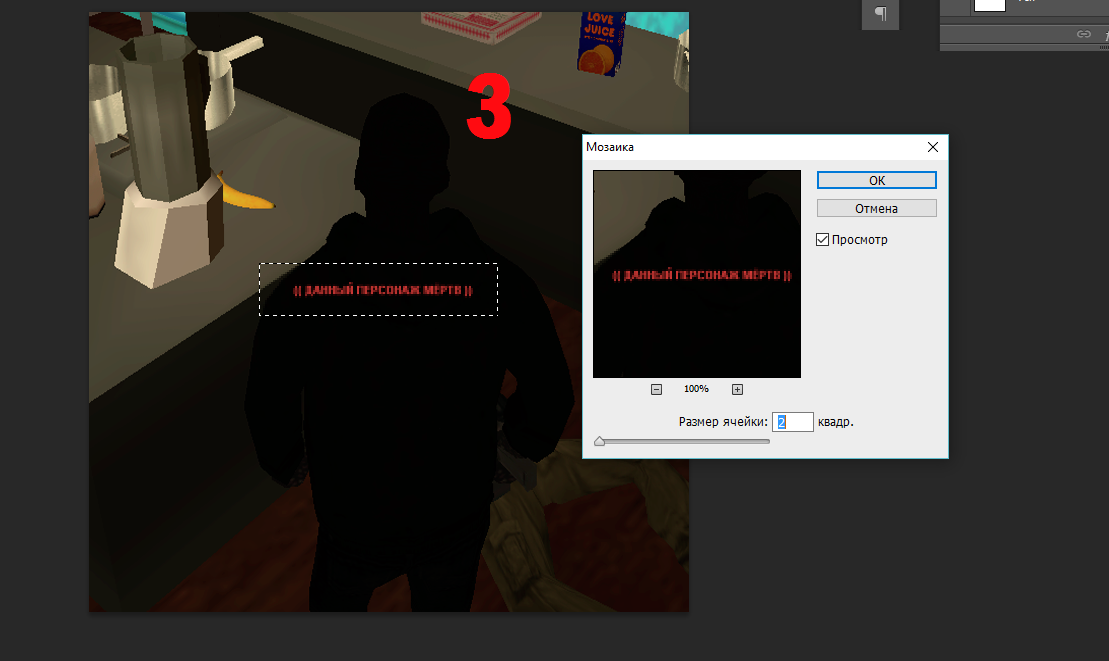This screenshot has height=661, width=1109.
Task: Select the white layer thumbnail in the Layers panel
Action: 989,6
